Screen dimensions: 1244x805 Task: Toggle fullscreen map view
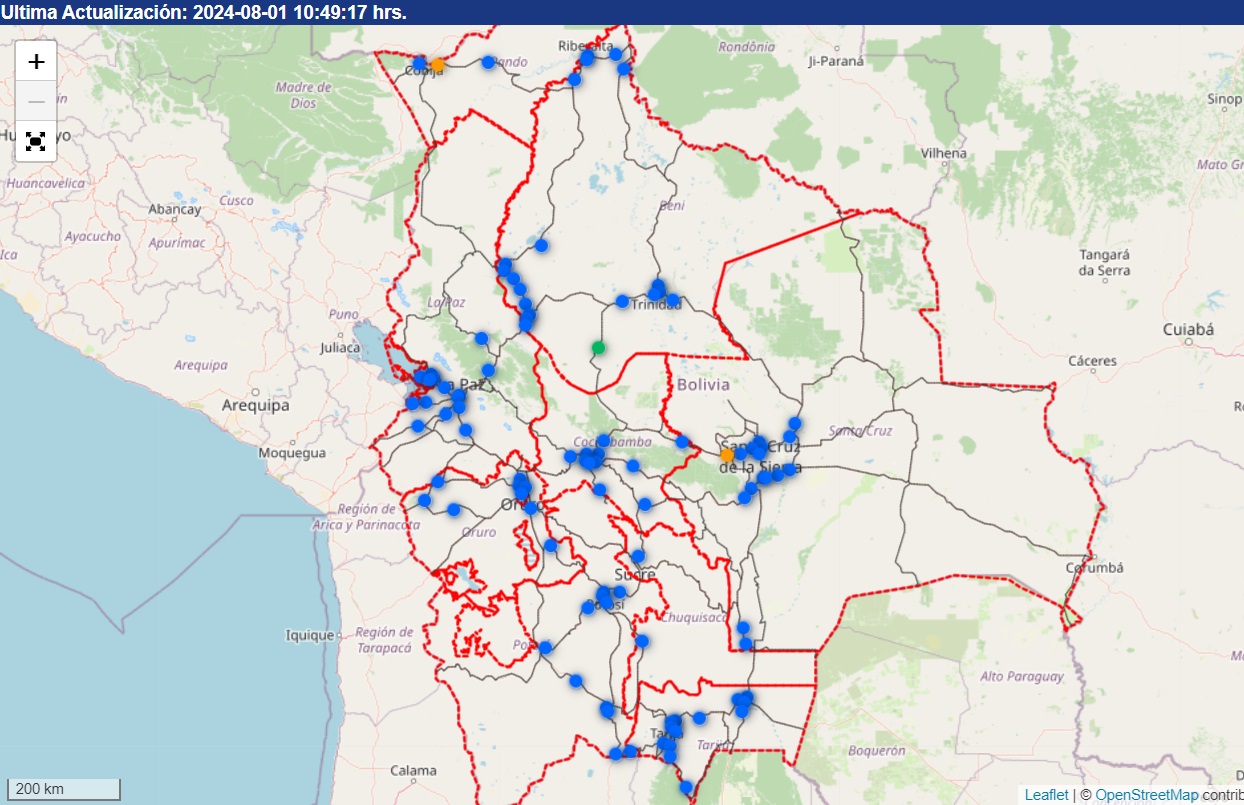coord(36,141)
